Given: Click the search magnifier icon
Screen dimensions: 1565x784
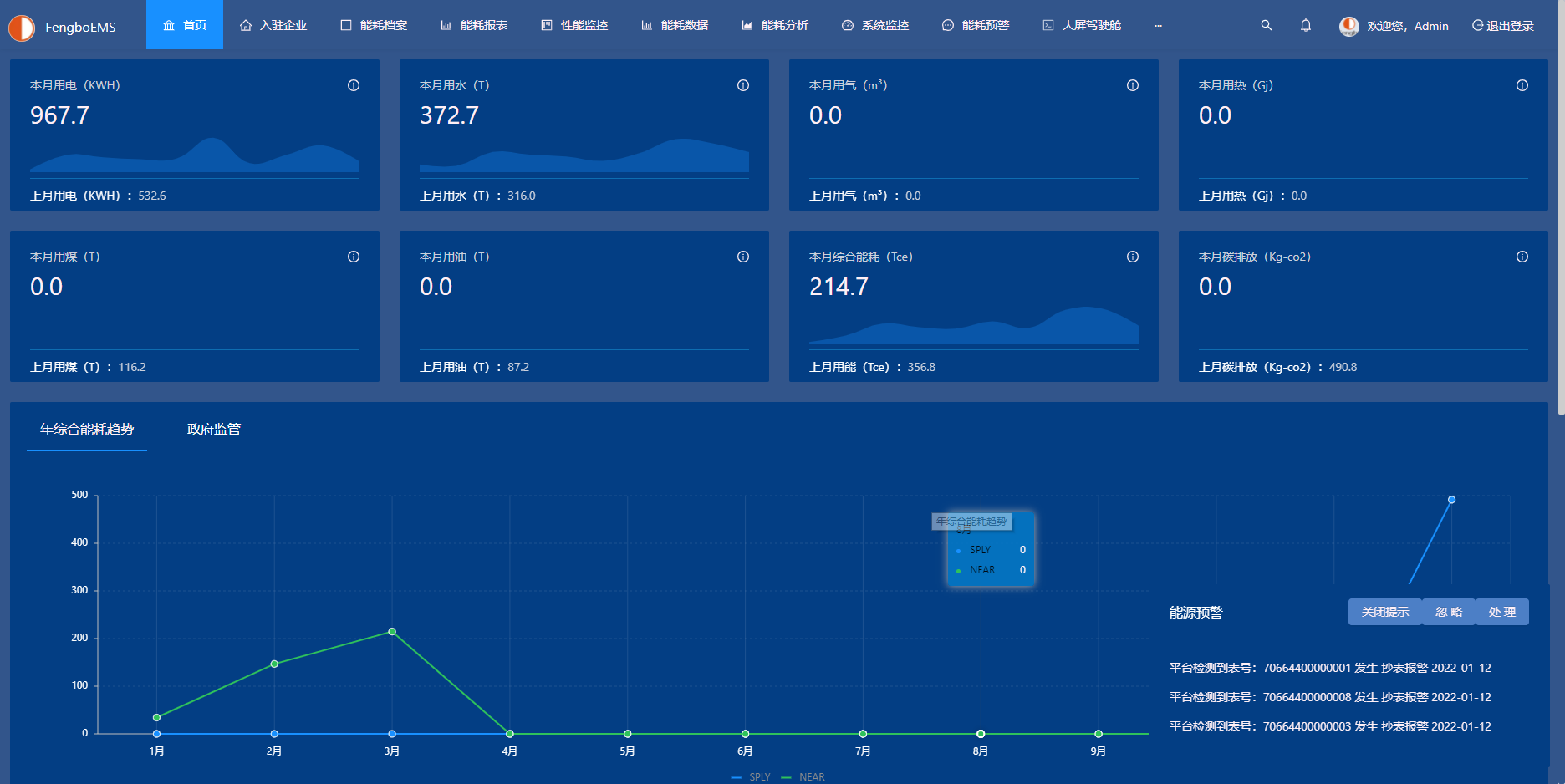Looking at the screenshot, I should click(1267, 25).
